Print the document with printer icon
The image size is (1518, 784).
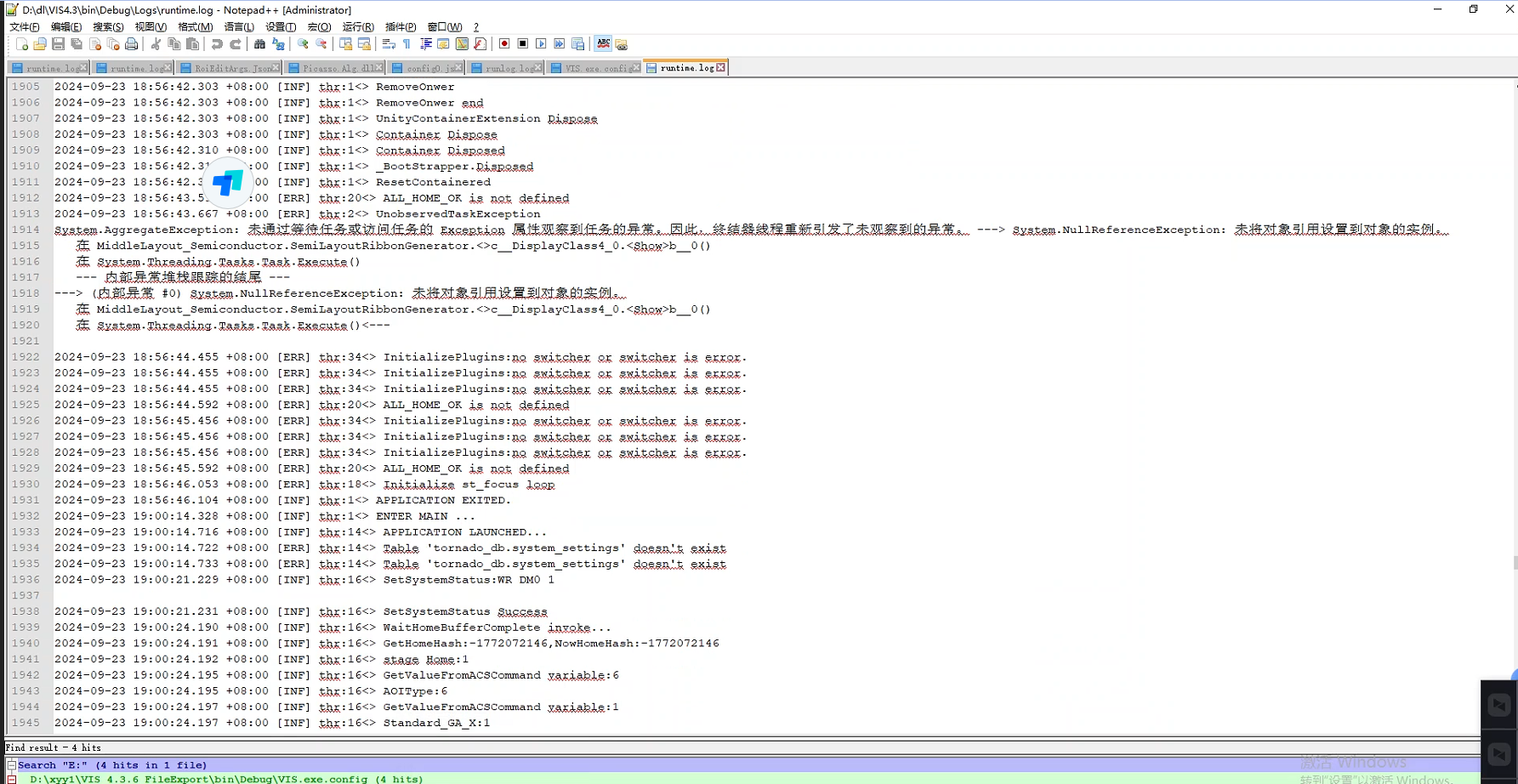pos(131,44)
